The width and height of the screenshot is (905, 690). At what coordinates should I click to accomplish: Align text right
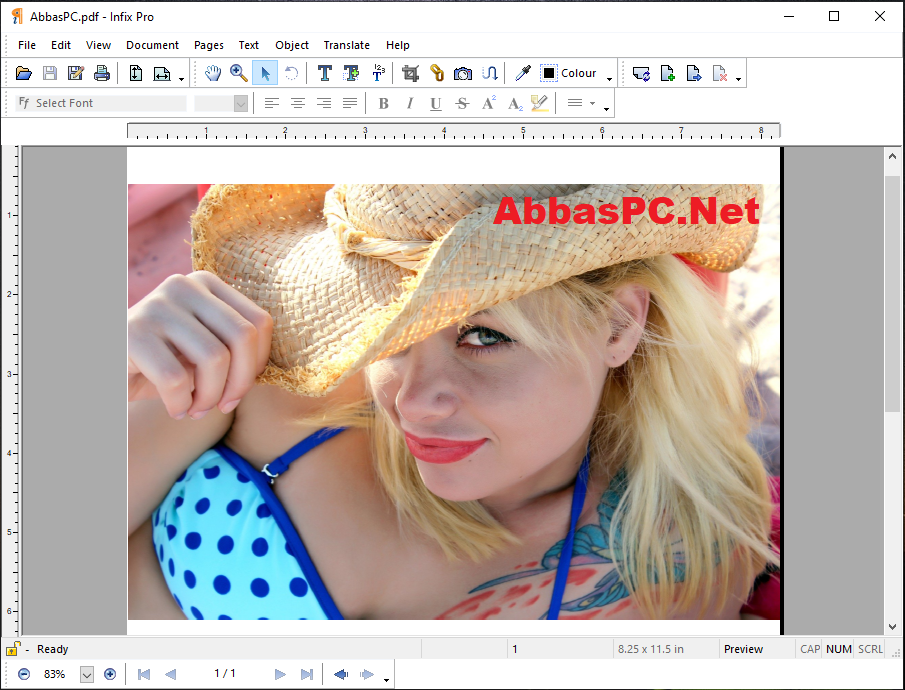[x=324, y=103]
